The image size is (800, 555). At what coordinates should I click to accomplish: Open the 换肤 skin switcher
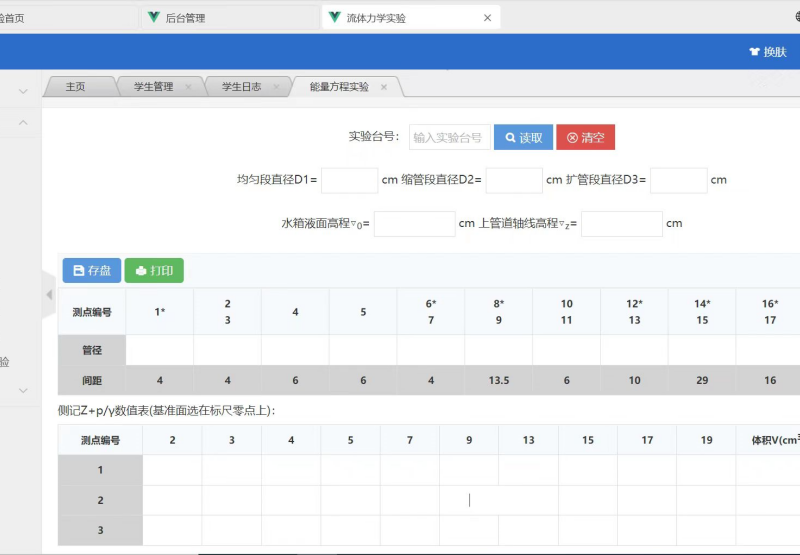tap(768, 52)
